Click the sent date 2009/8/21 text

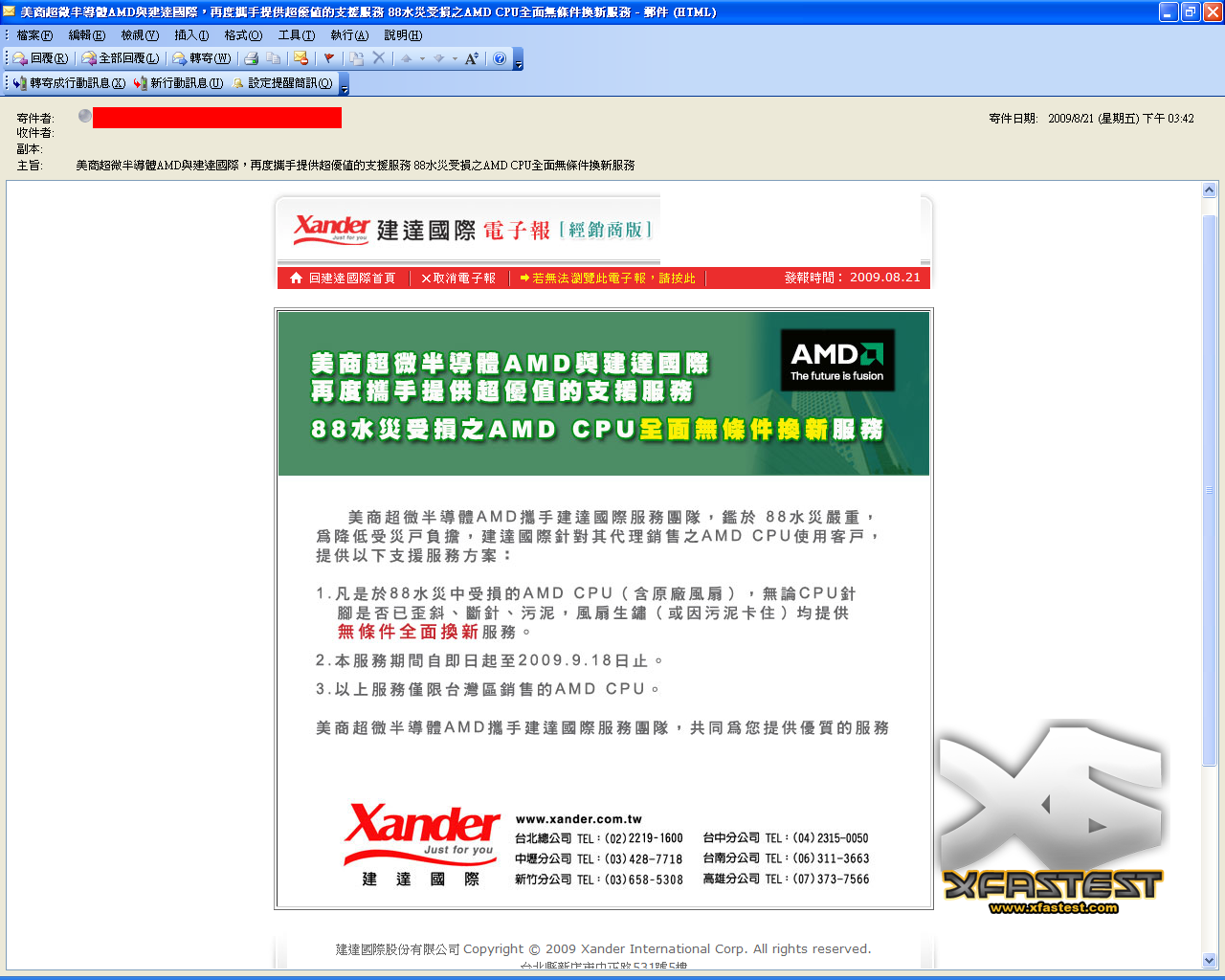1121,119
